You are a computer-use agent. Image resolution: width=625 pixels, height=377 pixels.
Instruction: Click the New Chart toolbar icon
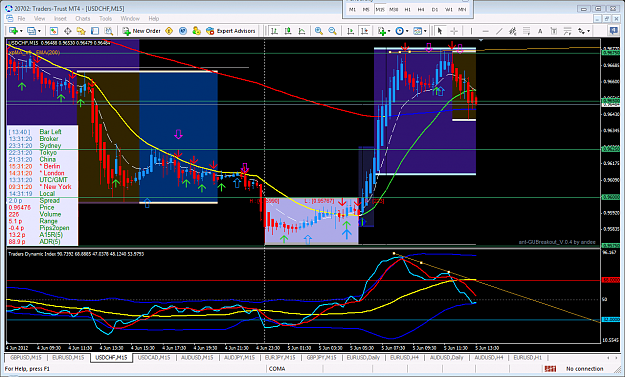click(x=13, y=31)
